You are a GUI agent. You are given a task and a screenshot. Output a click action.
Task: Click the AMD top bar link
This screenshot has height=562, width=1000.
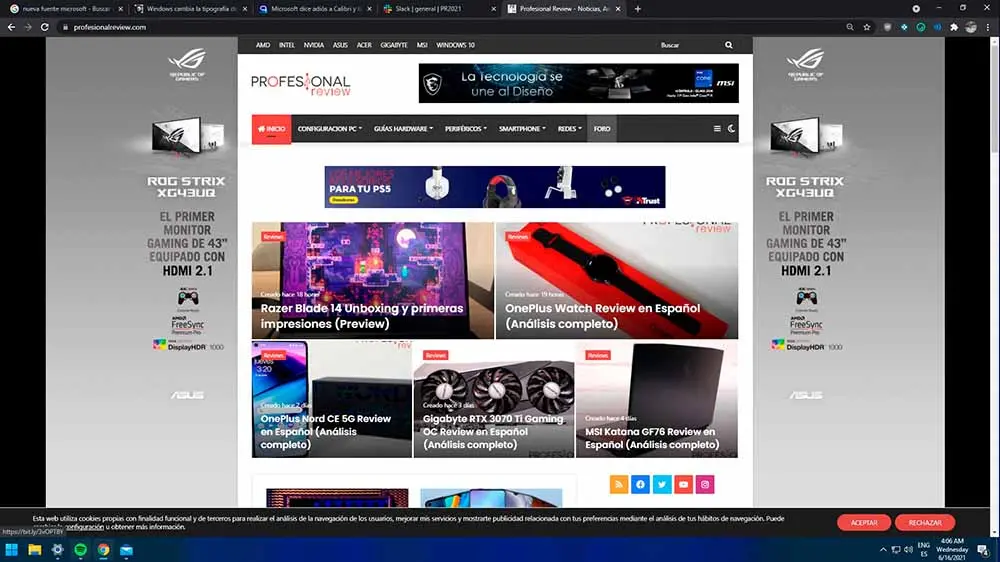[x=263, y=45]
